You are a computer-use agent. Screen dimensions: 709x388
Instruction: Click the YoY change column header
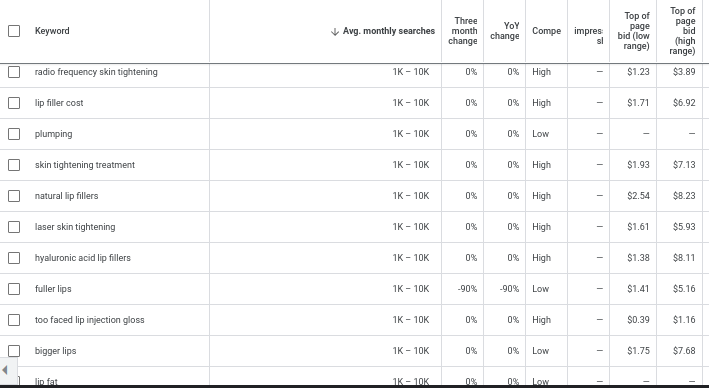pos(505,31)
